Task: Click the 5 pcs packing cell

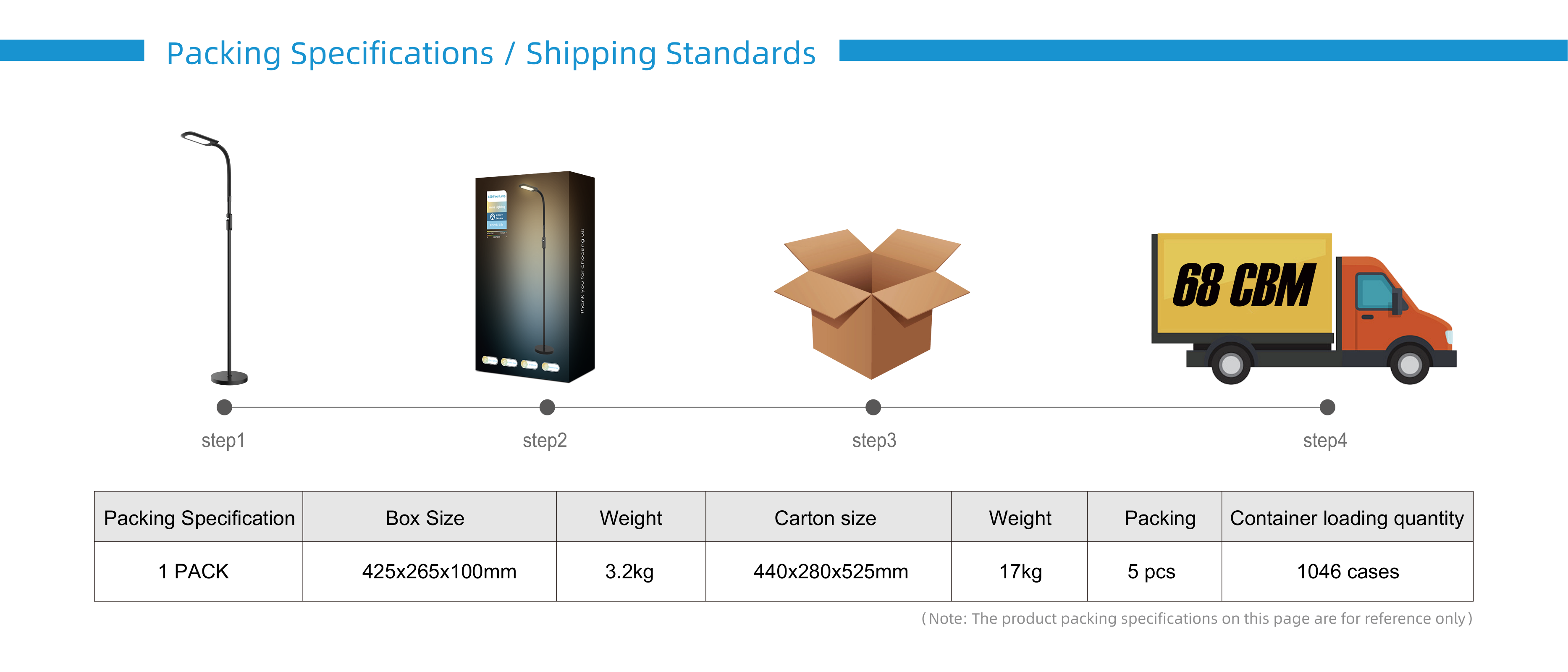Action: click(1151, 572)
